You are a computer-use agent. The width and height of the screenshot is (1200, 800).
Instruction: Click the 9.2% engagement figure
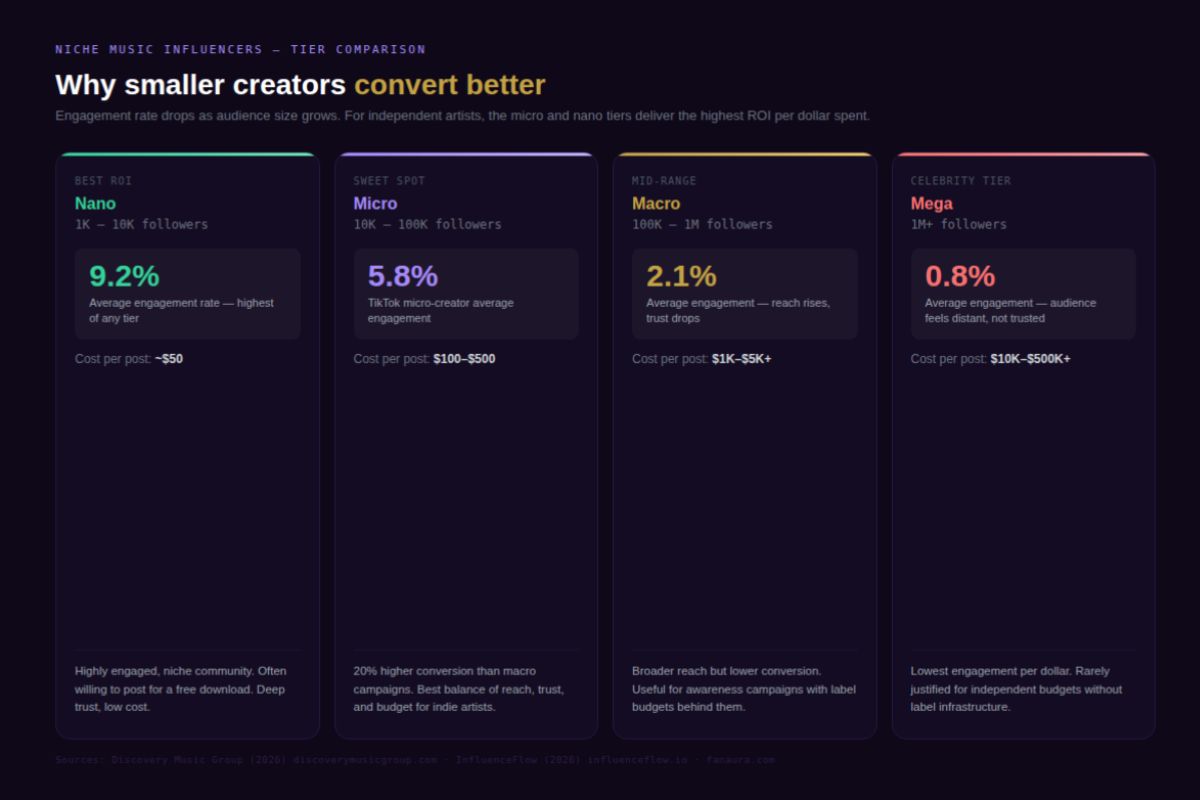(x=124, y=276)
